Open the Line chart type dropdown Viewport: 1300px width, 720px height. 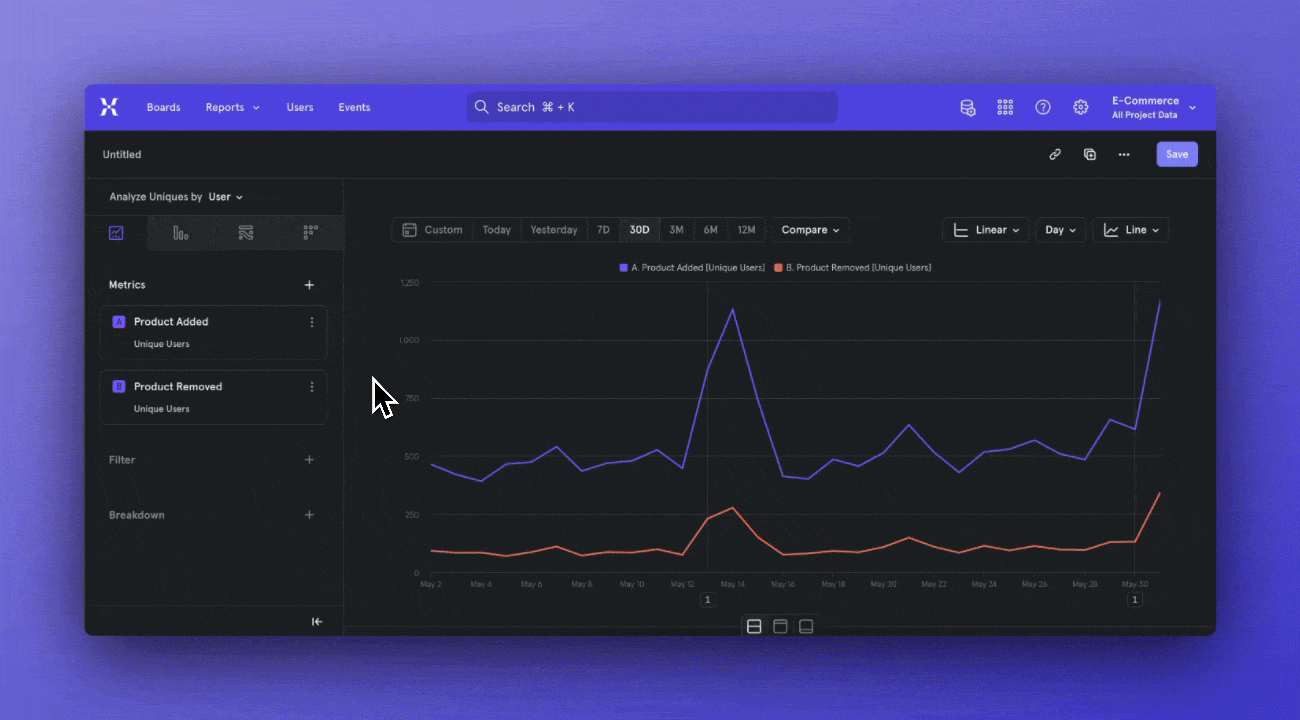pyautogui.click(x=1130, y=230)
